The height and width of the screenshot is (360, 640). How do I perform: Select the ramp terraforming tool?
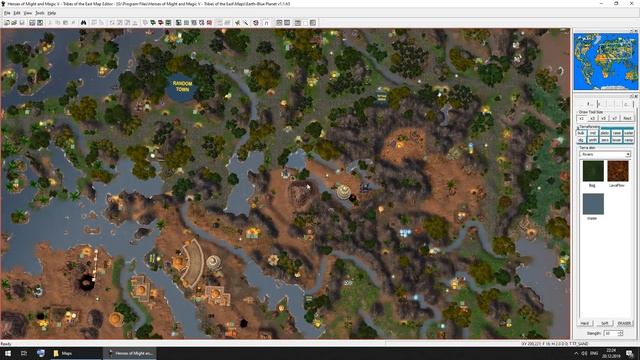point(629,140)
